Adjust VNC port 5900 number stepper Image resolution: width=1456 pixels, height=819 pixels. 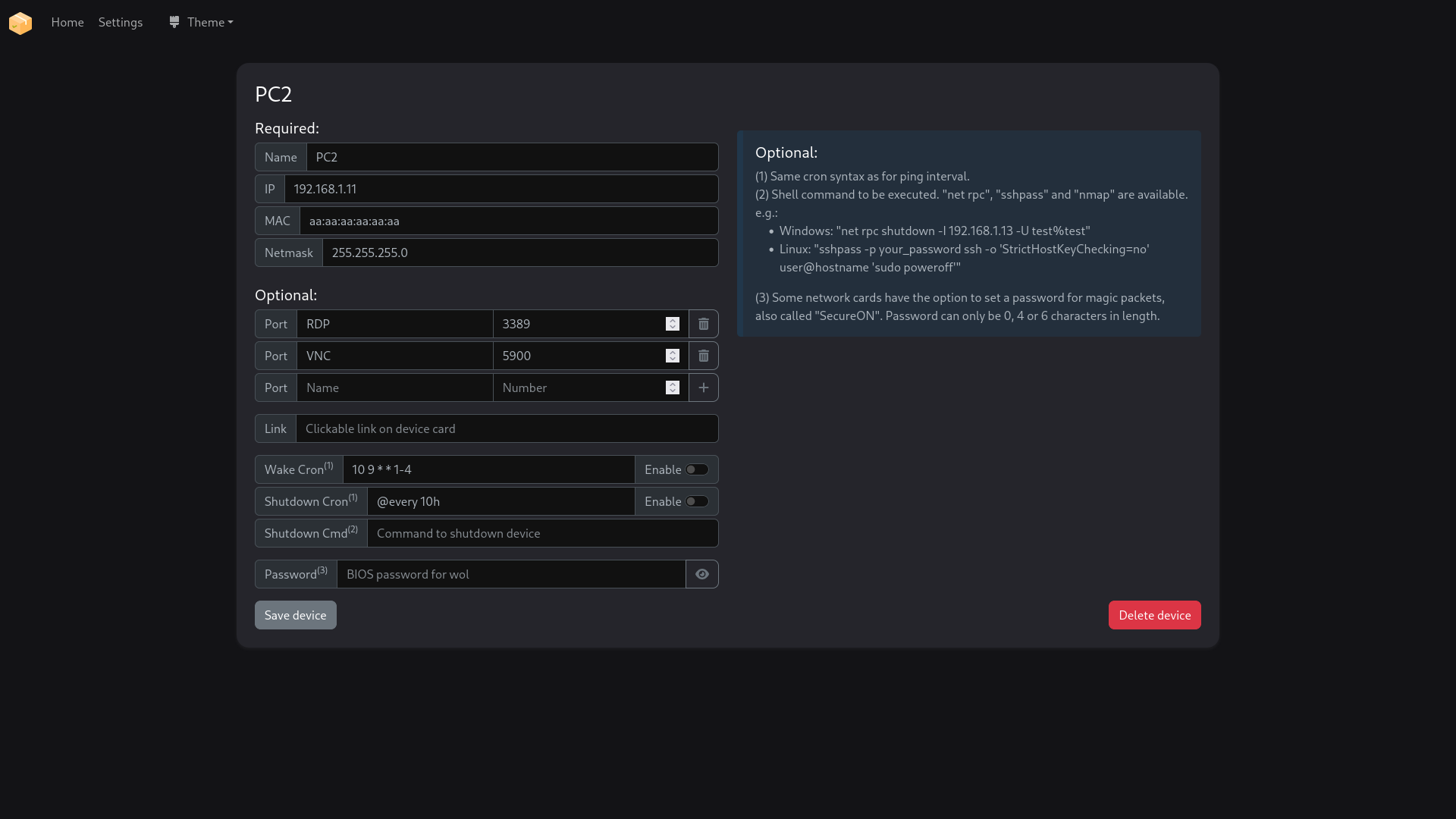(672, 356)
